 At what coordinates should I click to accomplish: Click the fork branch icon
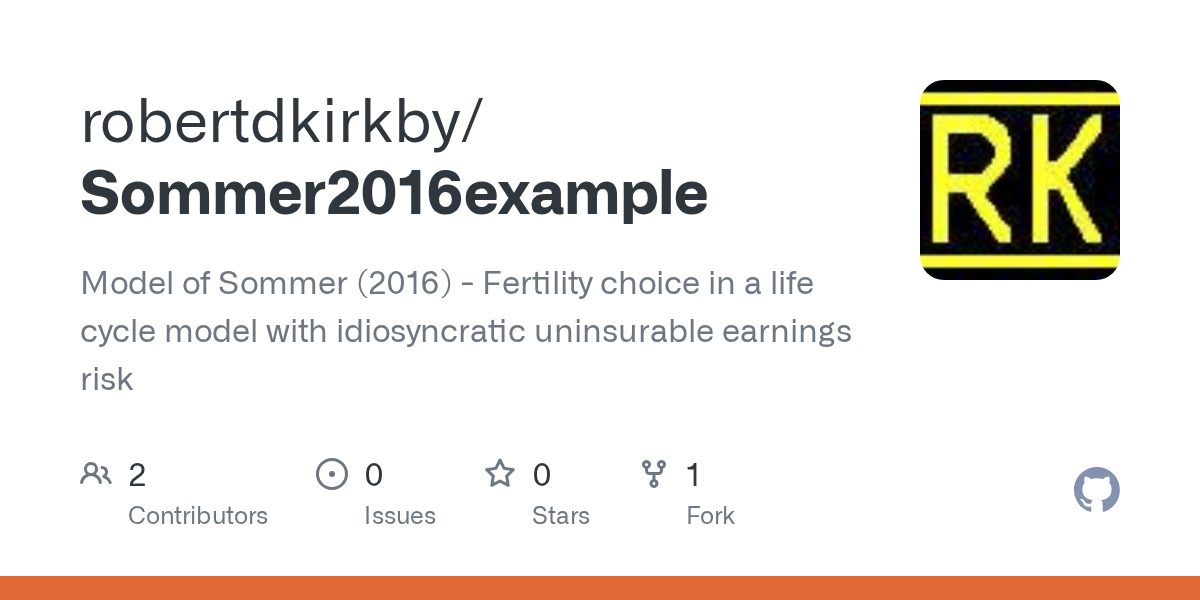653,474
